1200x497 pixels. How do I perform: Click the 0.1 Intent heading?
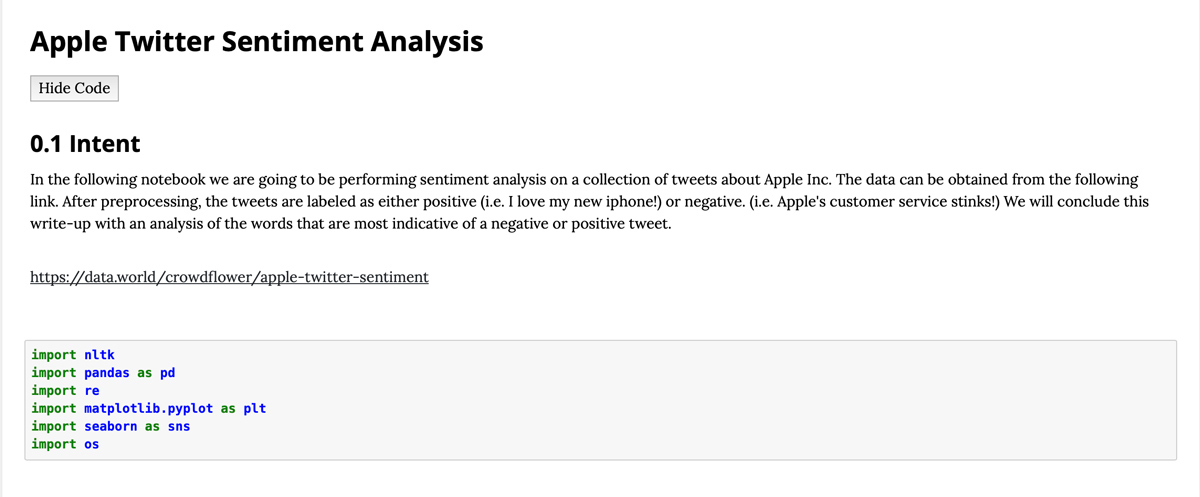pyautogui.click(x=85, y=144)
